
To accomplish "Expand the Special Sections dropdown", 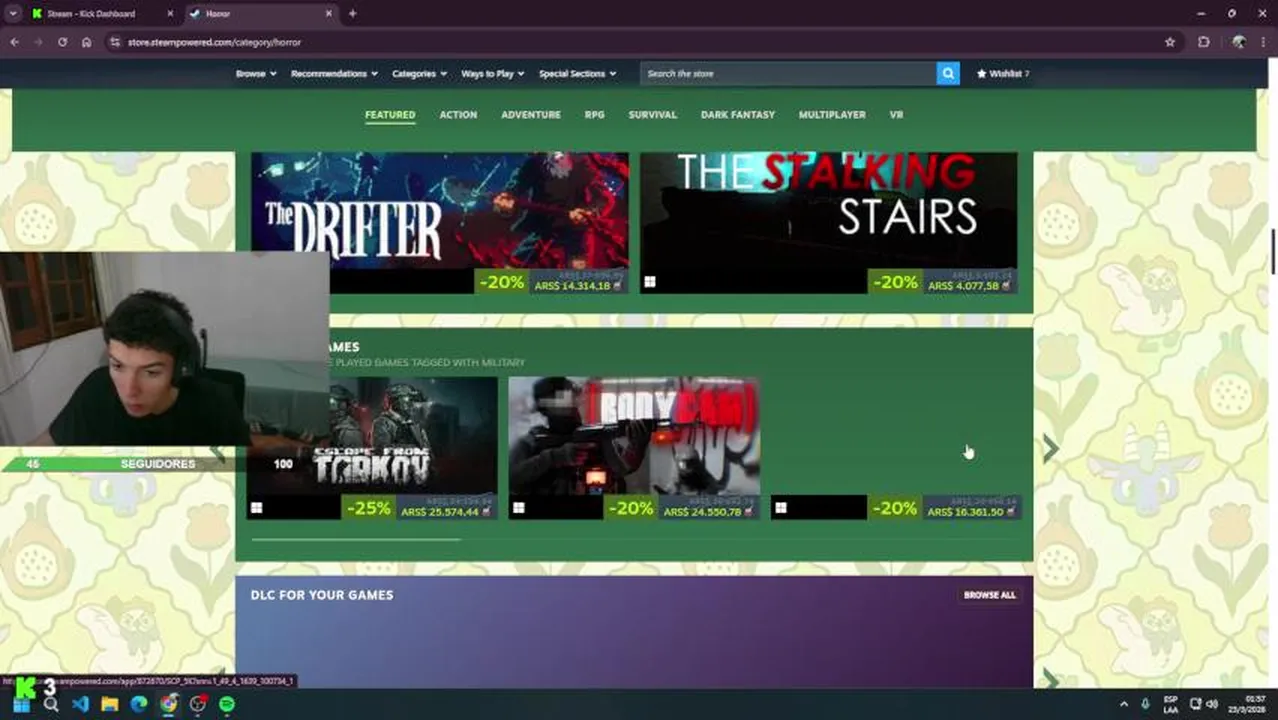I will pos(577,73).
